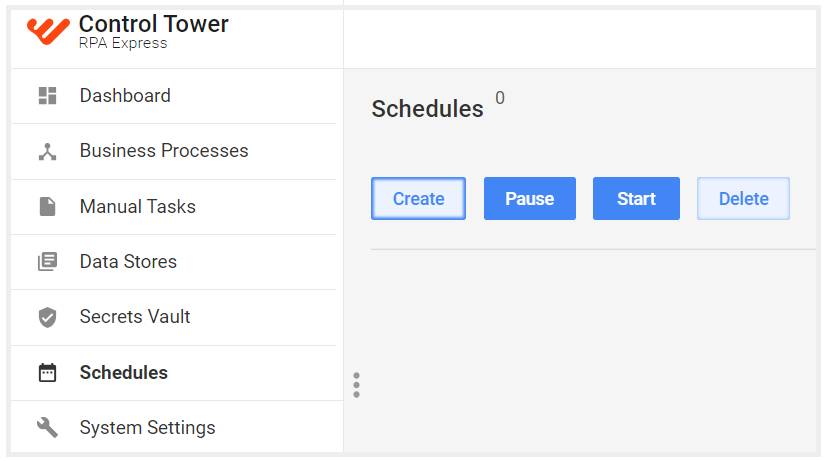Click the Schedules calendar icon
This screenshot has height=461, width=829.
(48, 373)
